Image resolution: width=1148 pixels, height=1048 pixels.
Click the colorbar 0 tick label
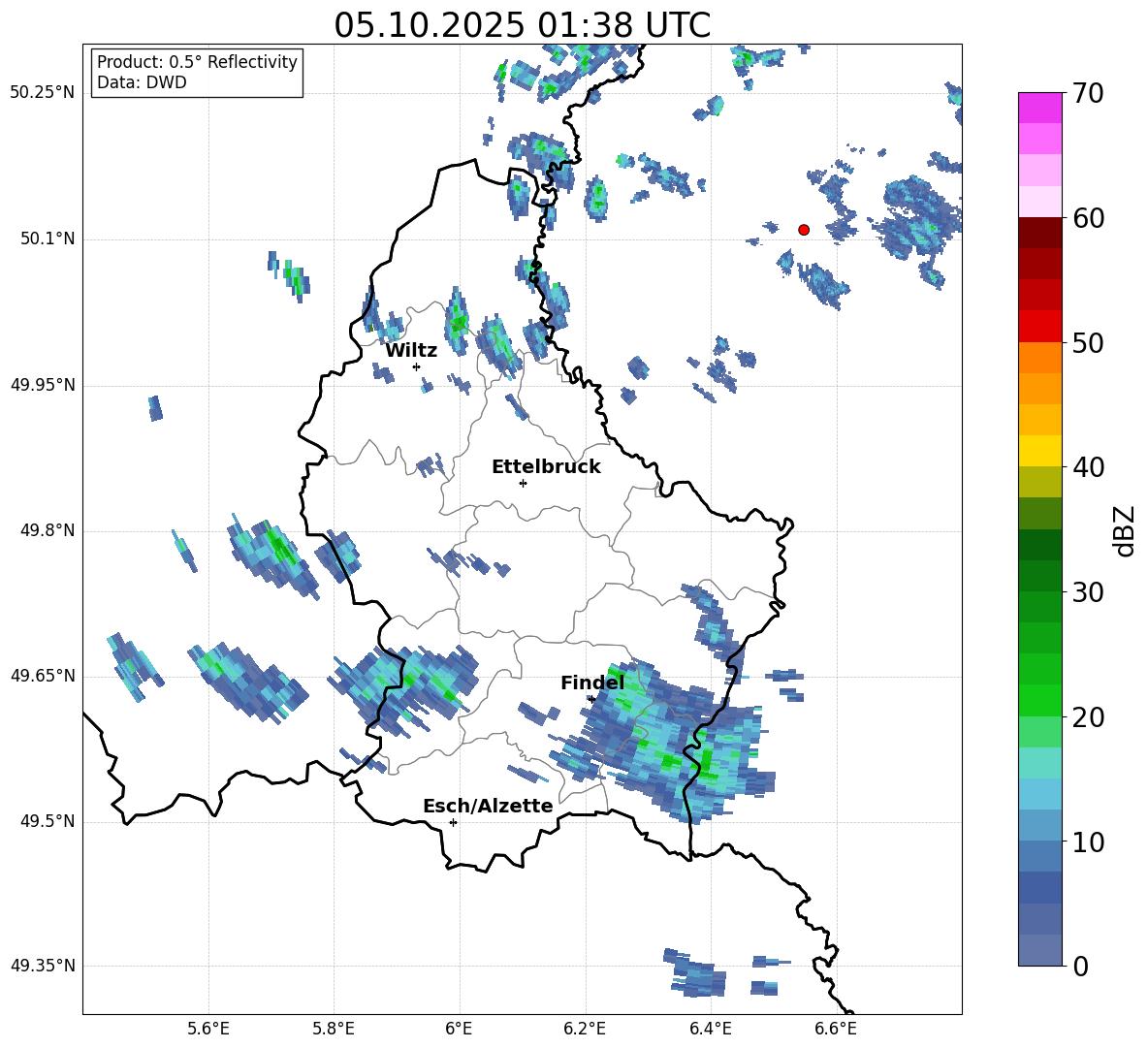click(1080, 966)
